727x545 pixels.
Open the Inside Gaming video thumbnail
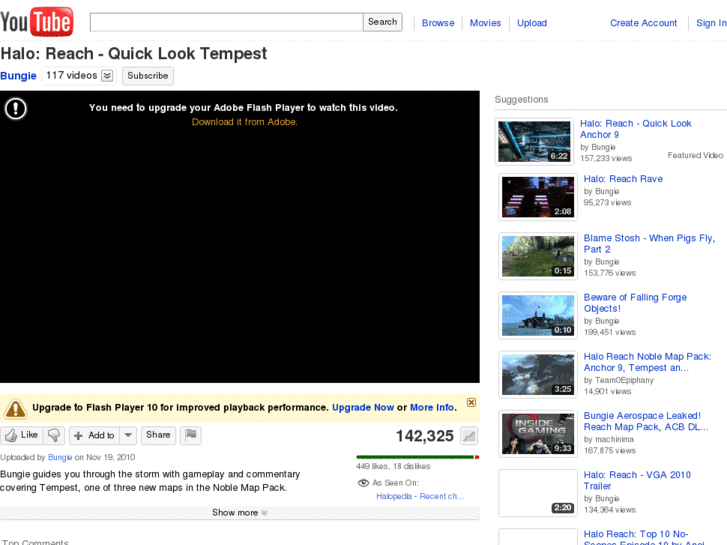(x=538, y=434)
